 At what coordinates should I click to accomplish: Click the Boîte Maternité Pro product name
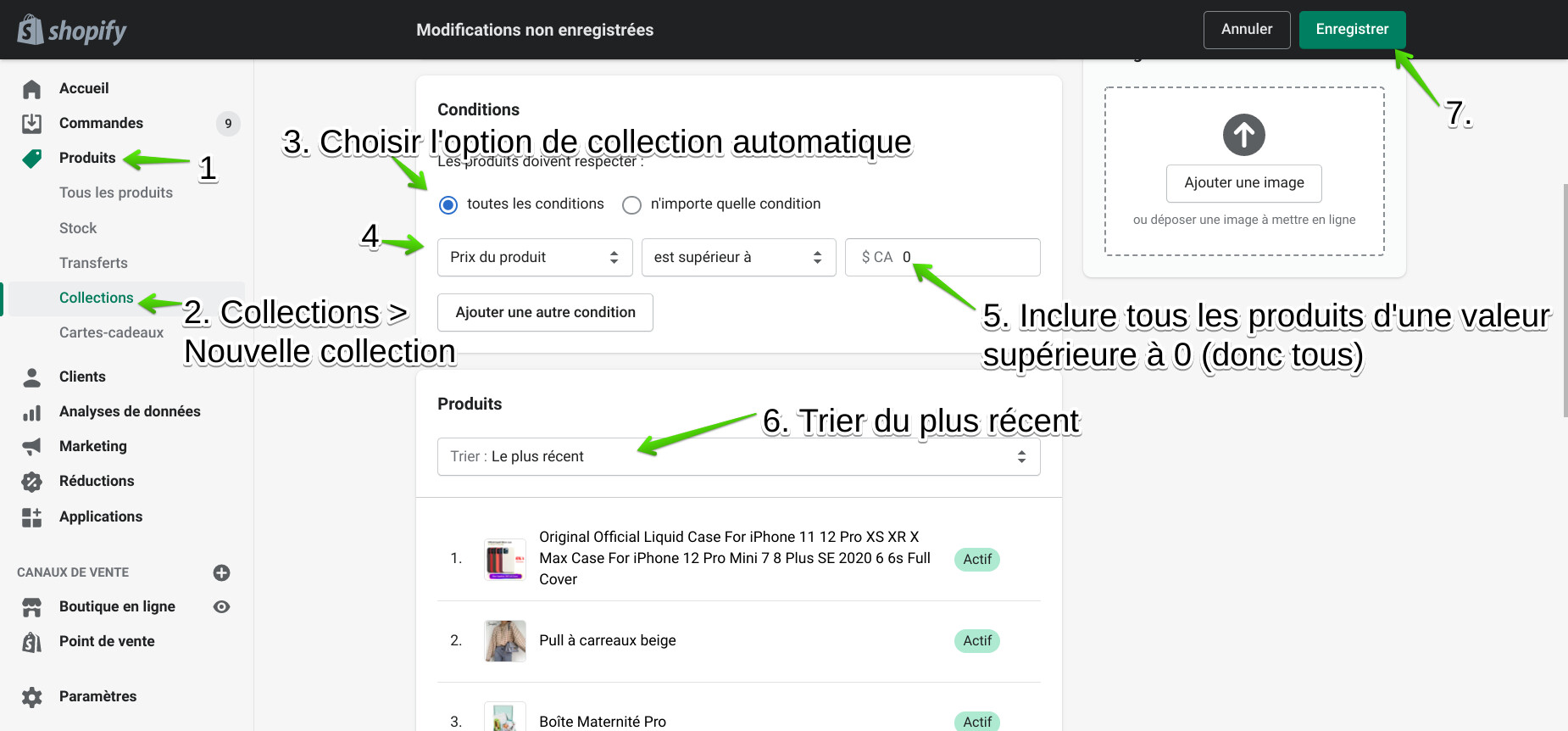click(603, 722)
